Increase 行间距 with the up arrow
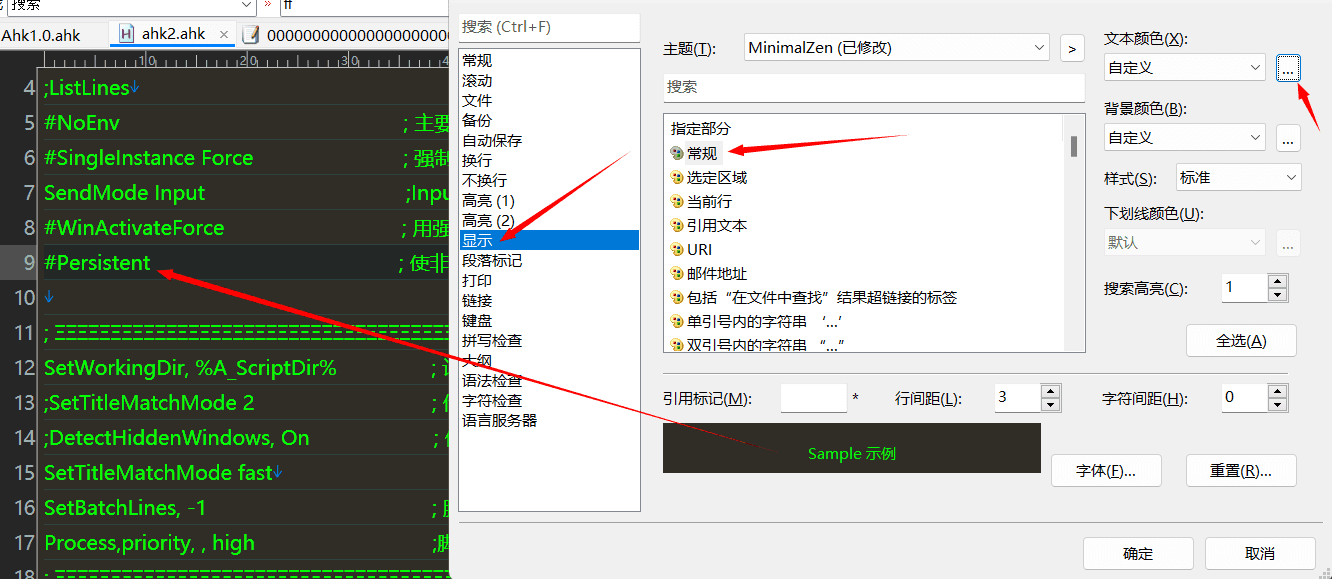1332x579 pixels. [1050, 391]
